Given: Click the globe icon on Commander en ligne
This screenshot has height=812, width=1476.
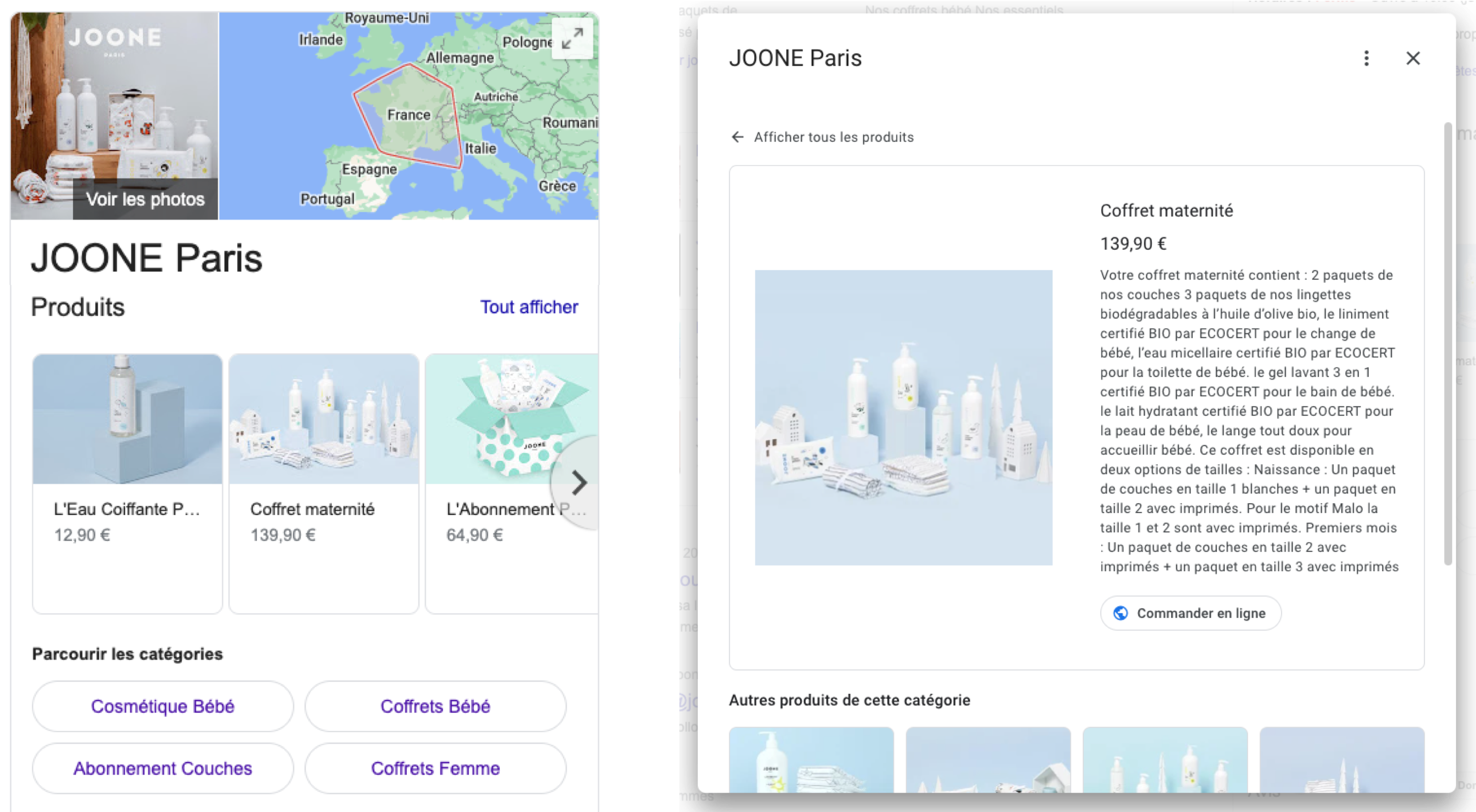Looking at the screenshot, I should (1120, 613).
